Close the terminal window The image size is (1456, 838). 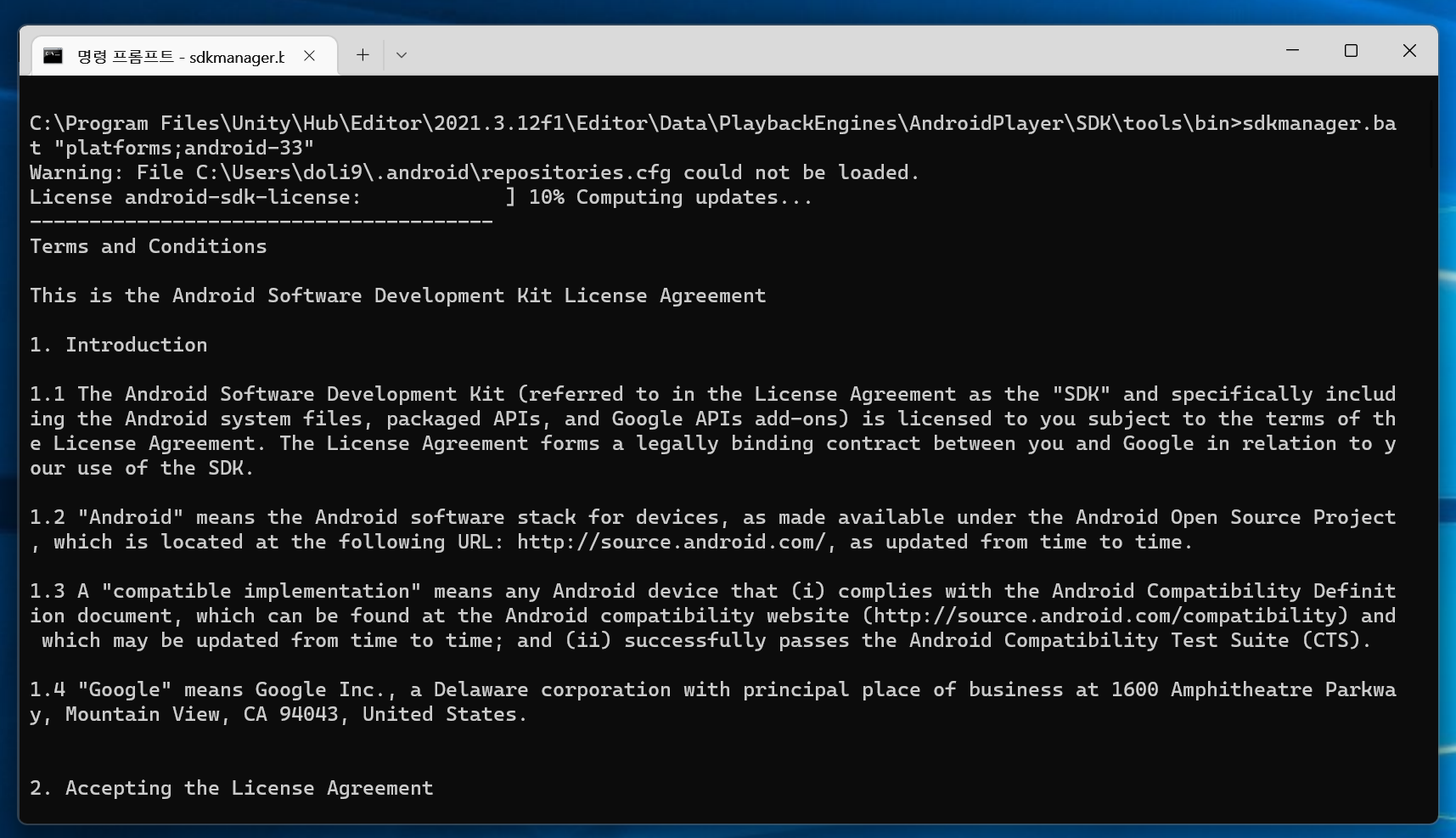[x=1409, y=51]
